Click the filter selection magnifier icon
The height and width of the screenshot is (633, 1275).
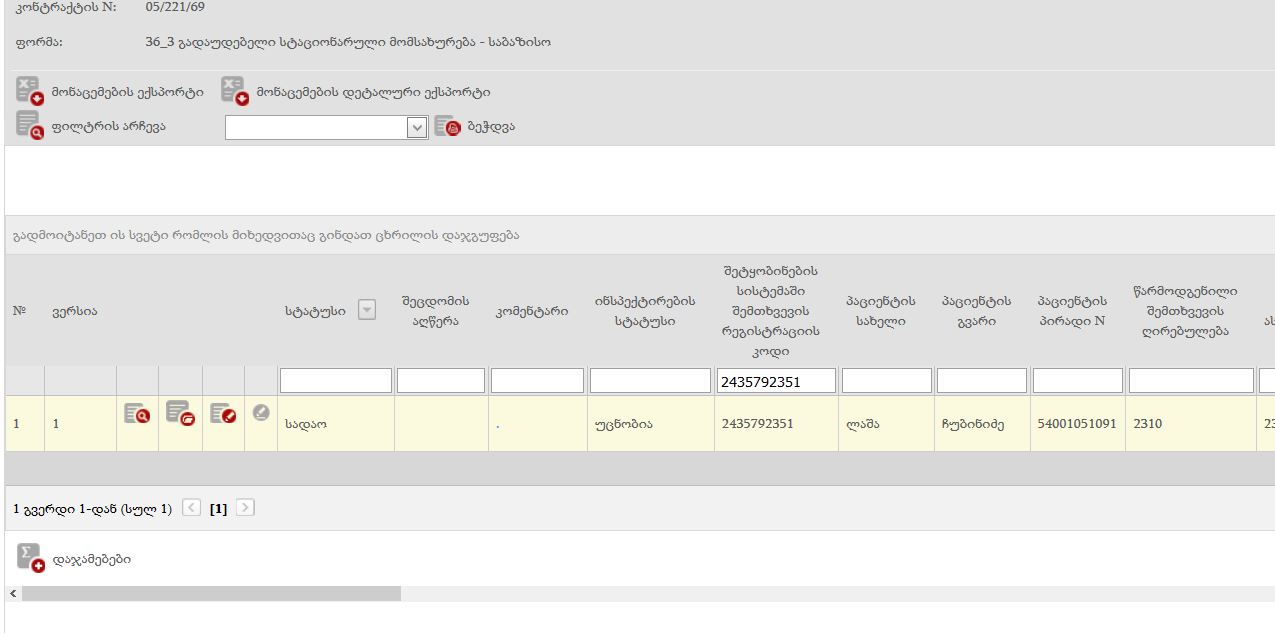pos(30,126)
